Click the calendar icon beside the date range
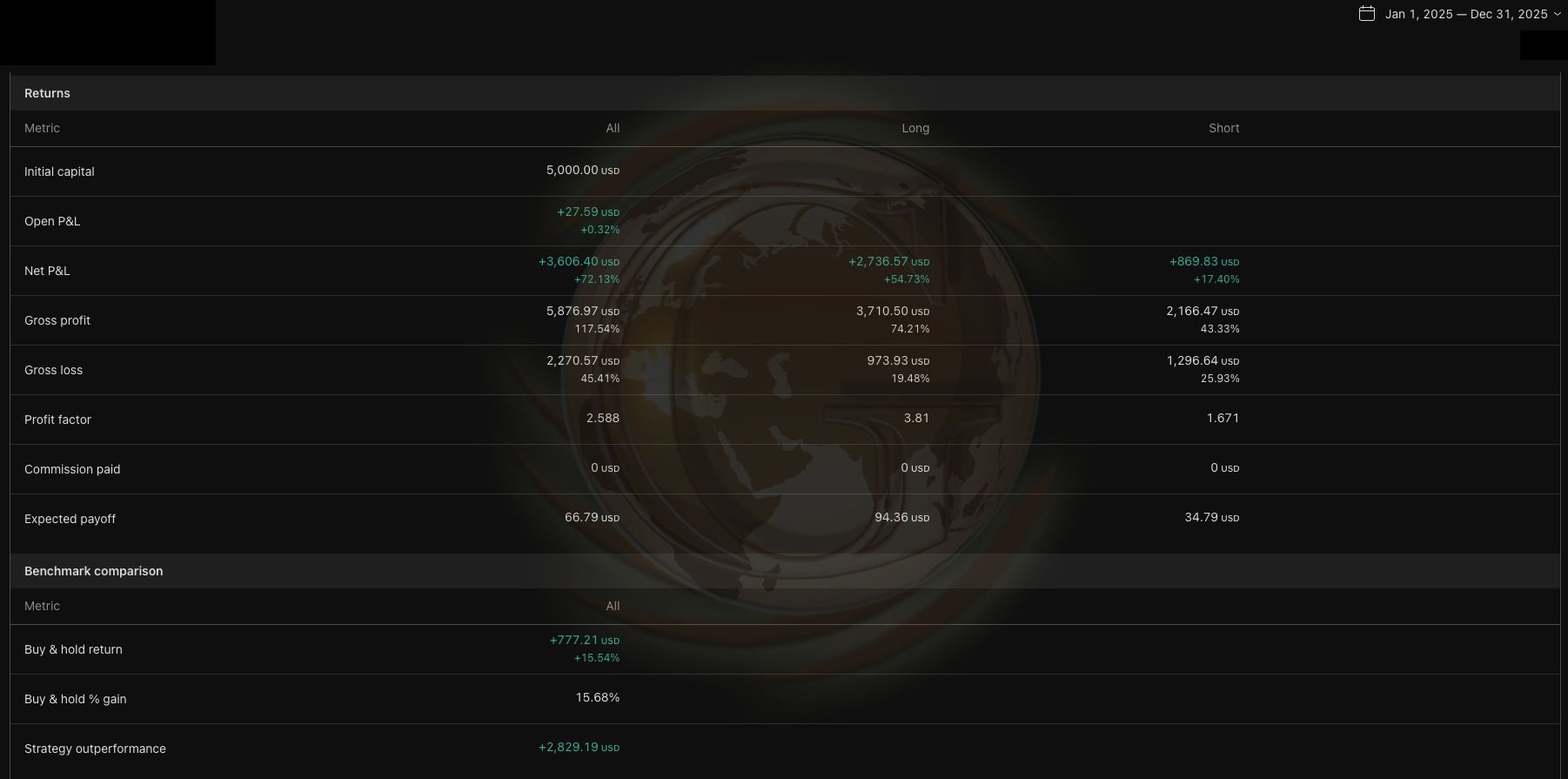Screen dimensions: 1568x779 (x=1367, y=14)
